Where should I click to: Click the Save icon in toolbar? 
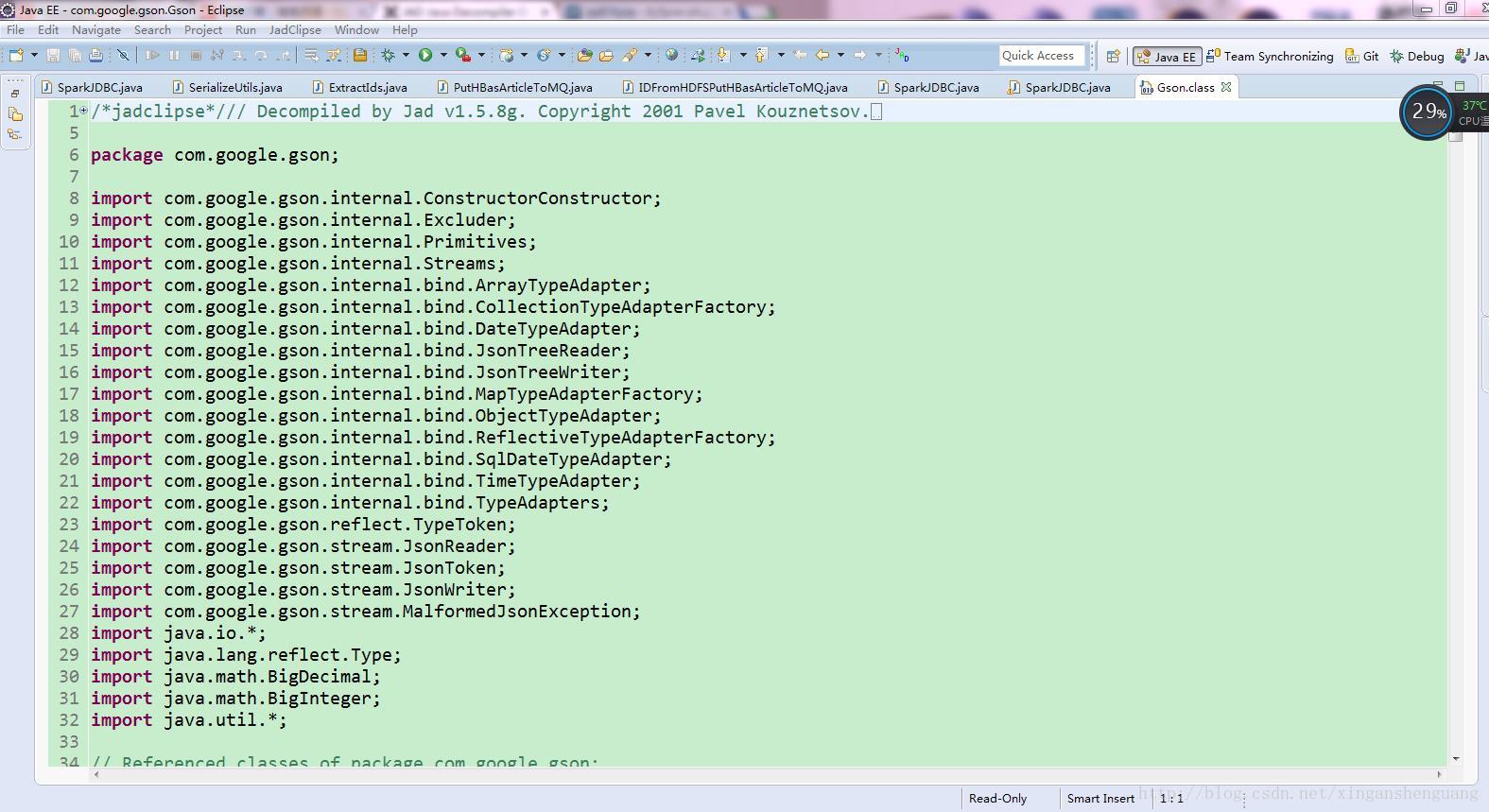[x=53, y=56]
